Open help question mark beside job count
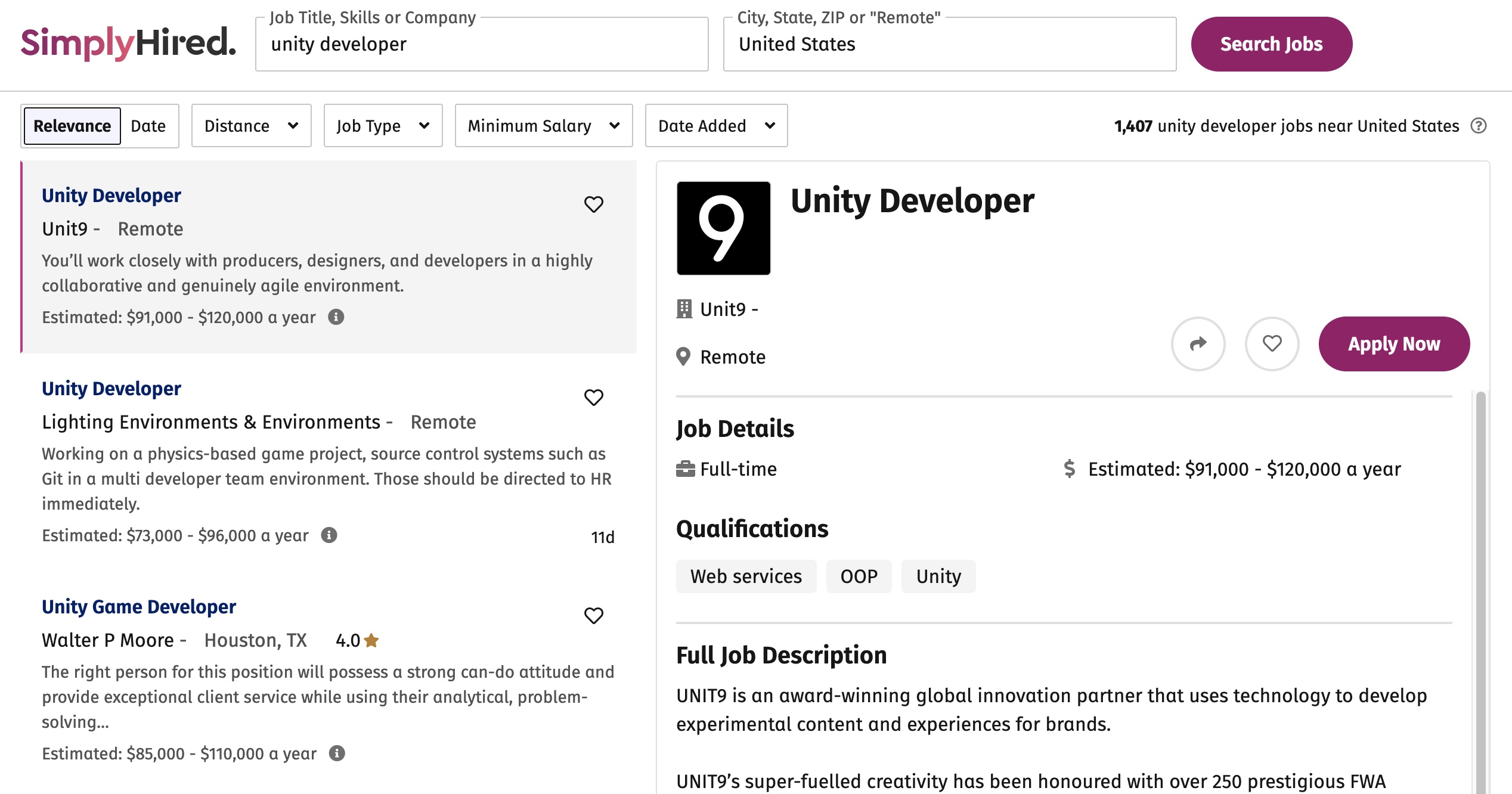The width and height of the screenshot is (1512, 794). tap(1478, 126)
